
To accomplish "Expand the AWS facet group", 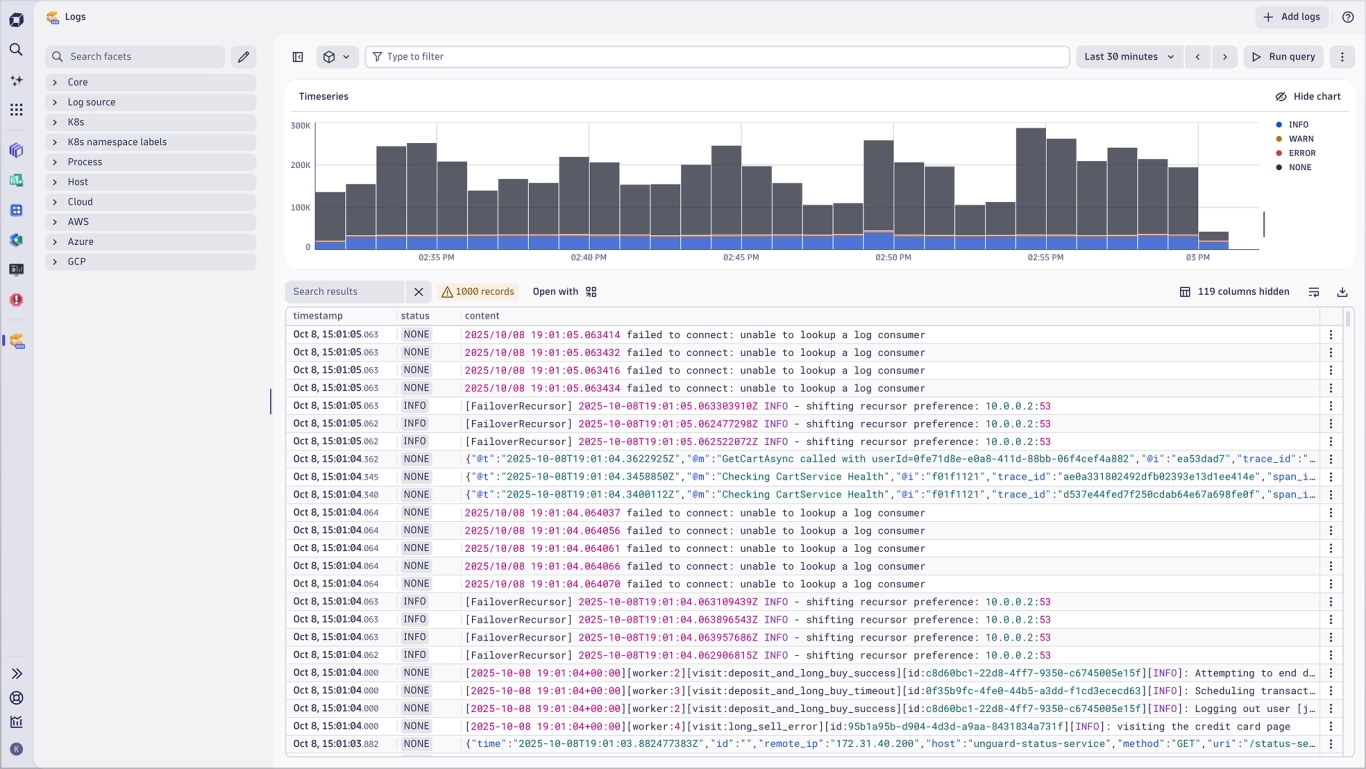I will pyautogui.click(x=78, y=222).
